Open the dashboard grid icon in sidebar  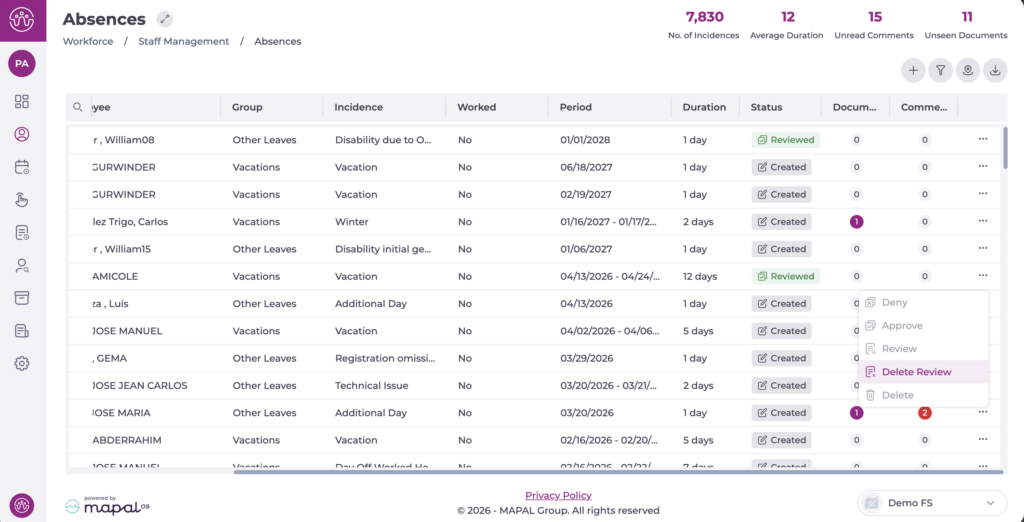click(x=22, y=101)
